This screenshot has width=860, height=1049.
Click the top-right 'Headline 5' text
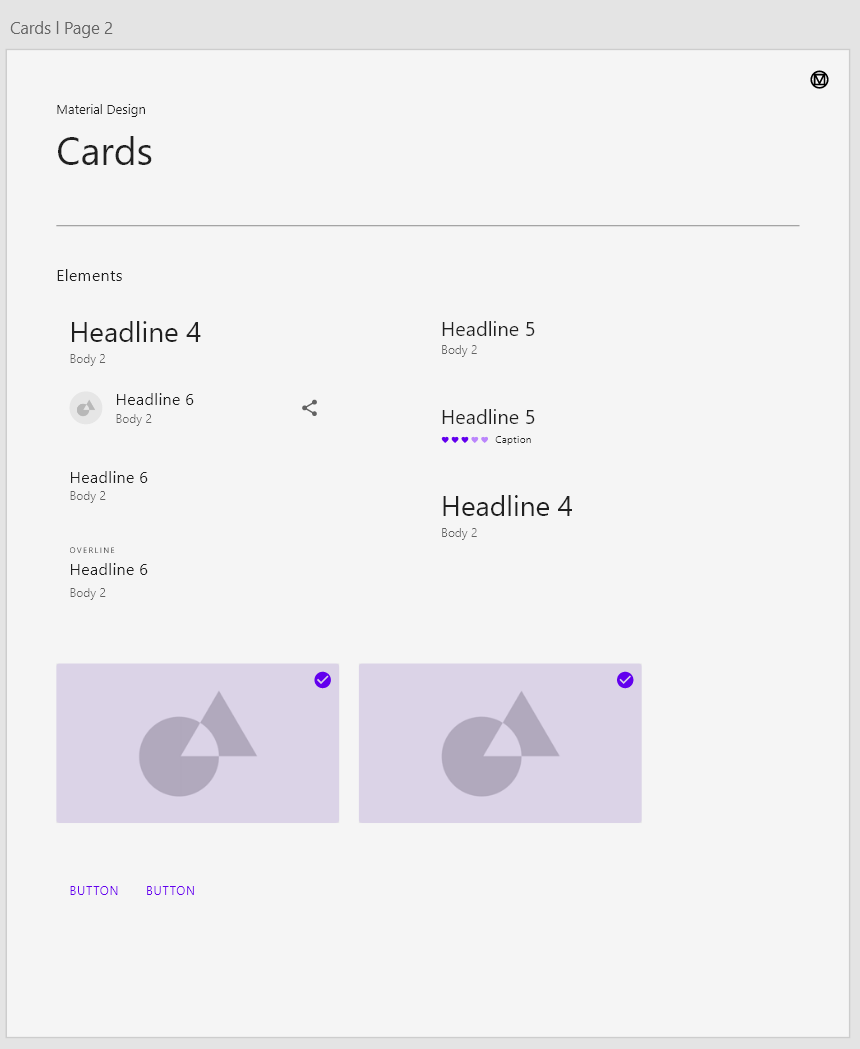pyautogui.click(x=488, y=329)
